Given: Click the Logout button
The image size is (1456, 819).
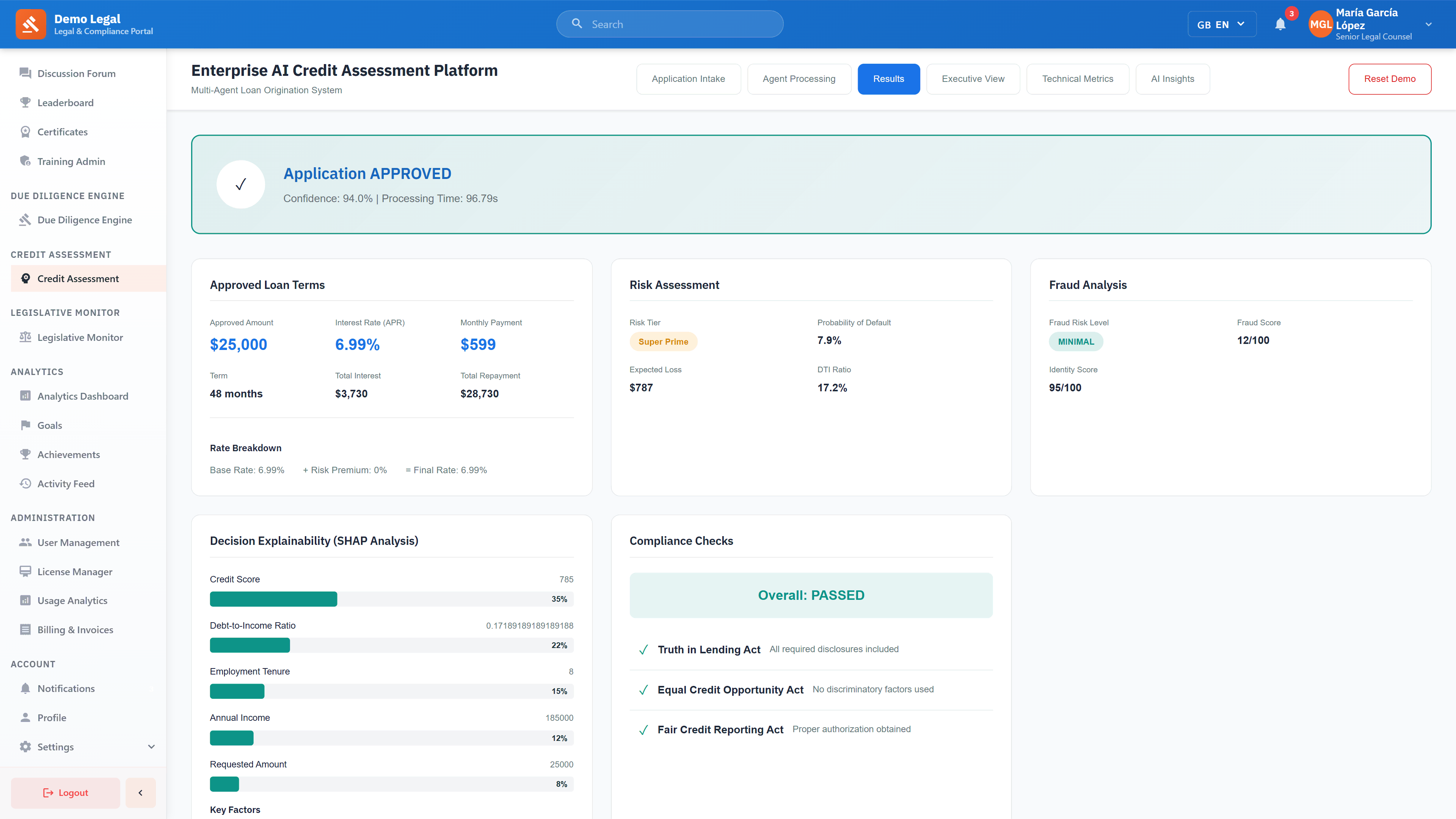Looking at the screenshot, I should coord(66,792).
